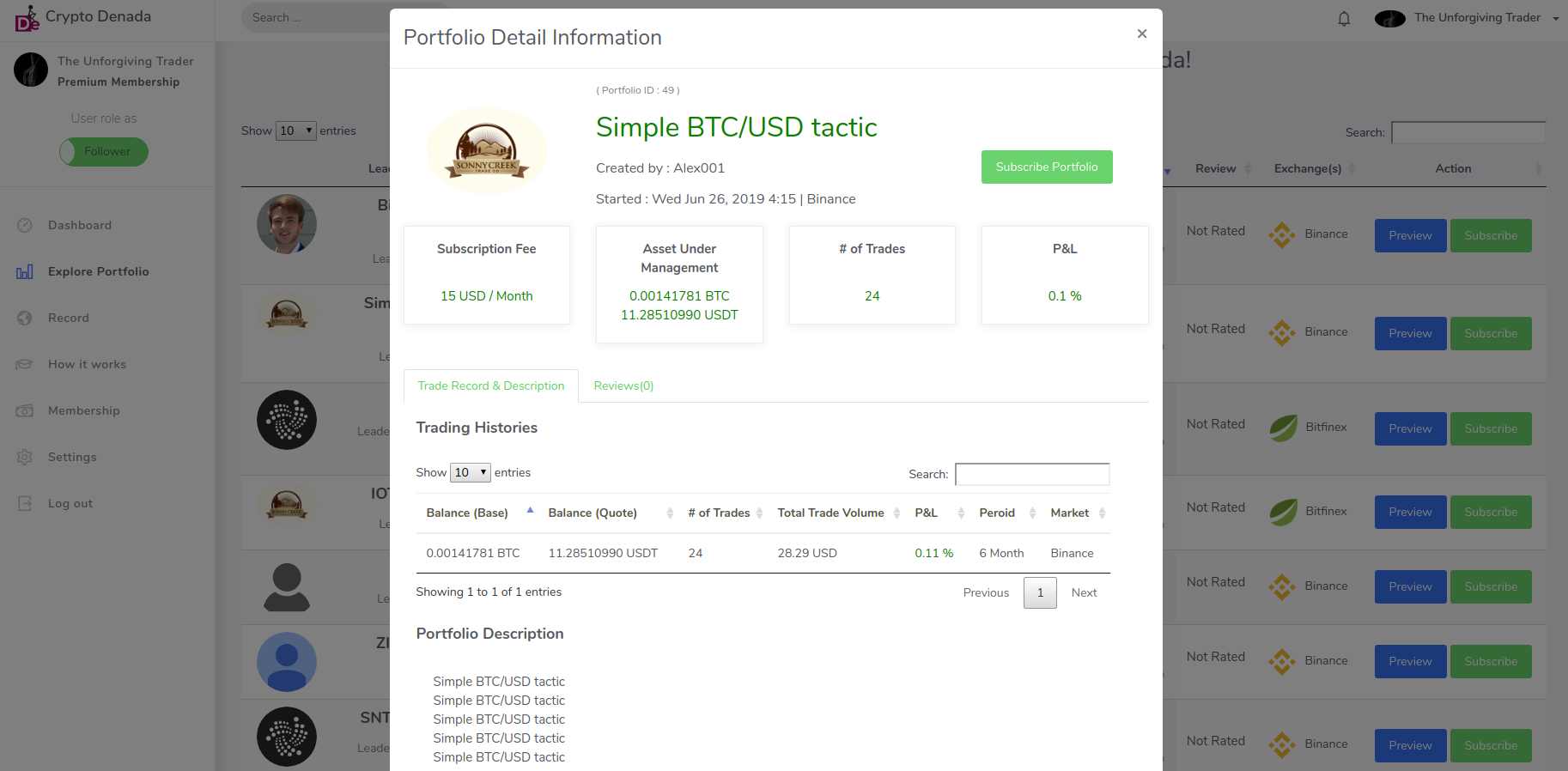
Task: Focus the Trading Histories search field
Action: click(1032, 474)
